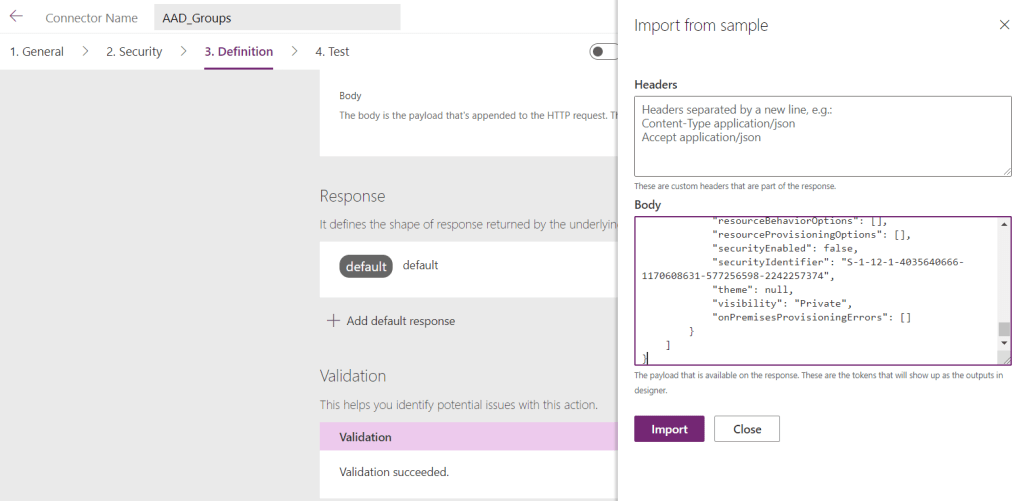Close the Import from sample panel

click(1004, 25)
